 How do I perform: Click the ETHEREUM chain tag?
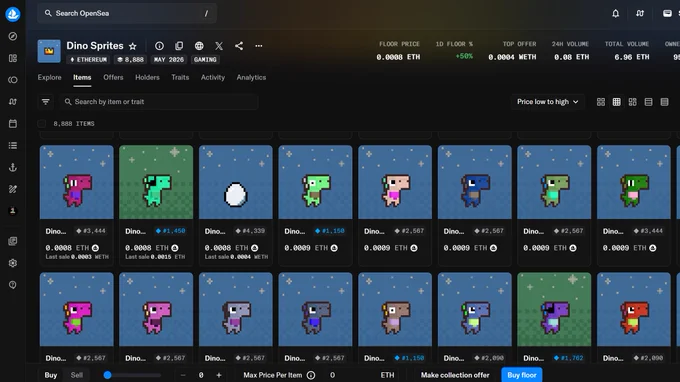click(x=88, y=59)
